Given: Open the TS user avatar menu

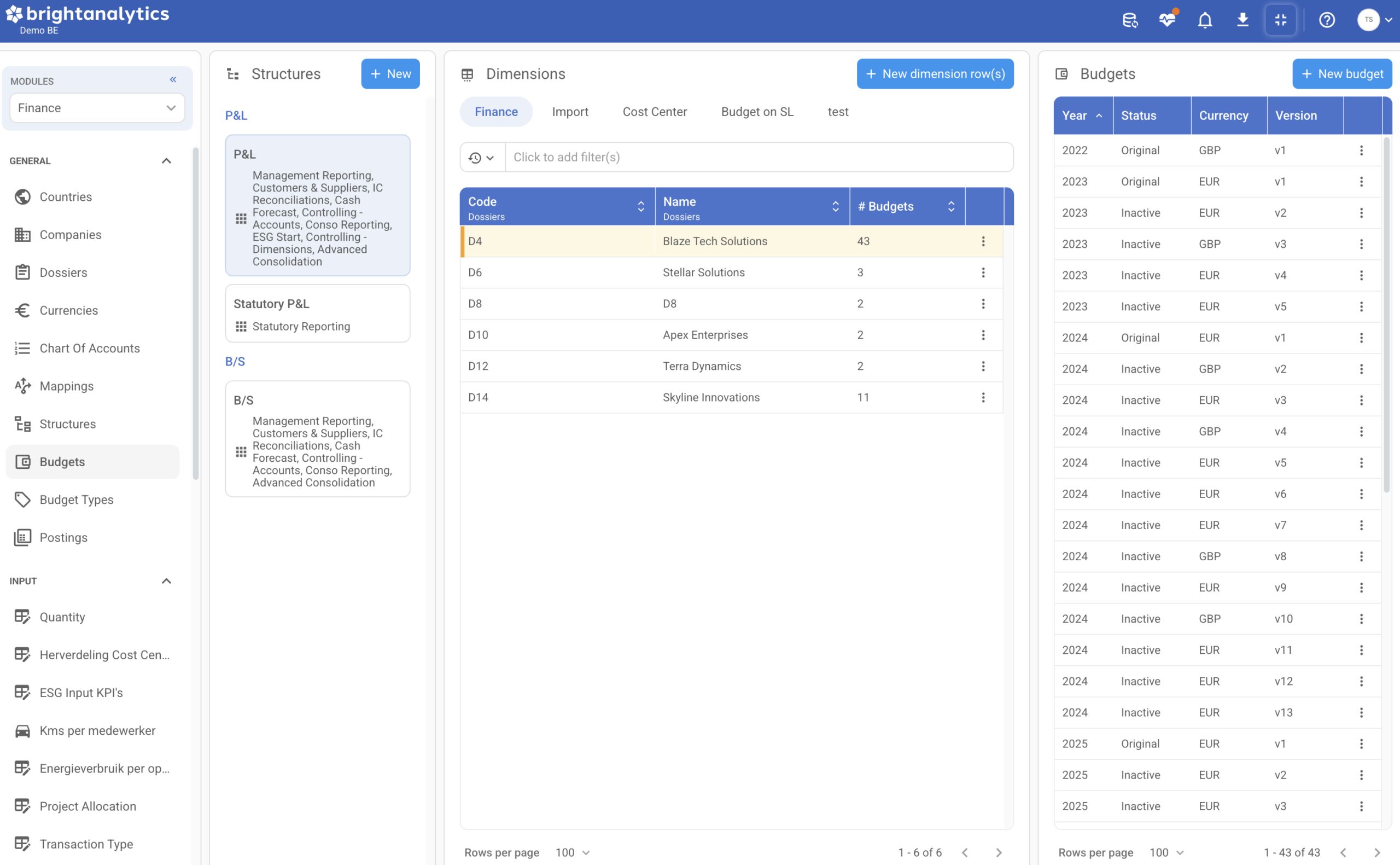Looking at the screenshot, I should (1374, 20).
